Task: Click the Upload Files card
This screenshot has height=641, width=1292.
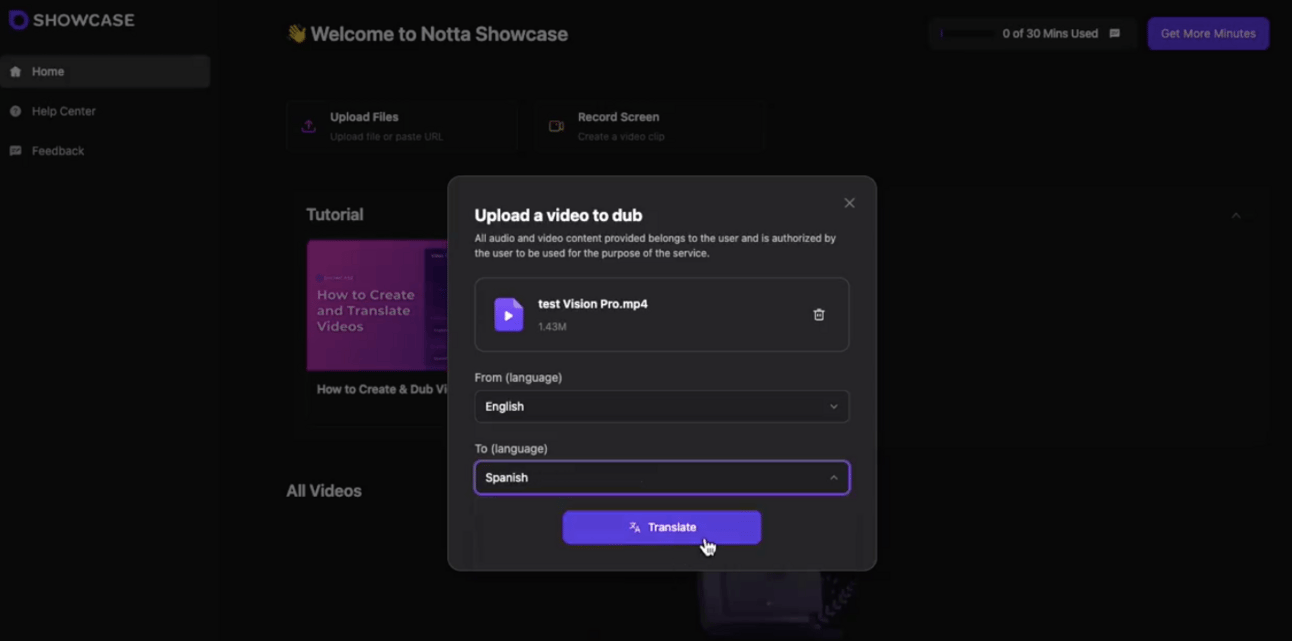Action: [x=401, y=126]
